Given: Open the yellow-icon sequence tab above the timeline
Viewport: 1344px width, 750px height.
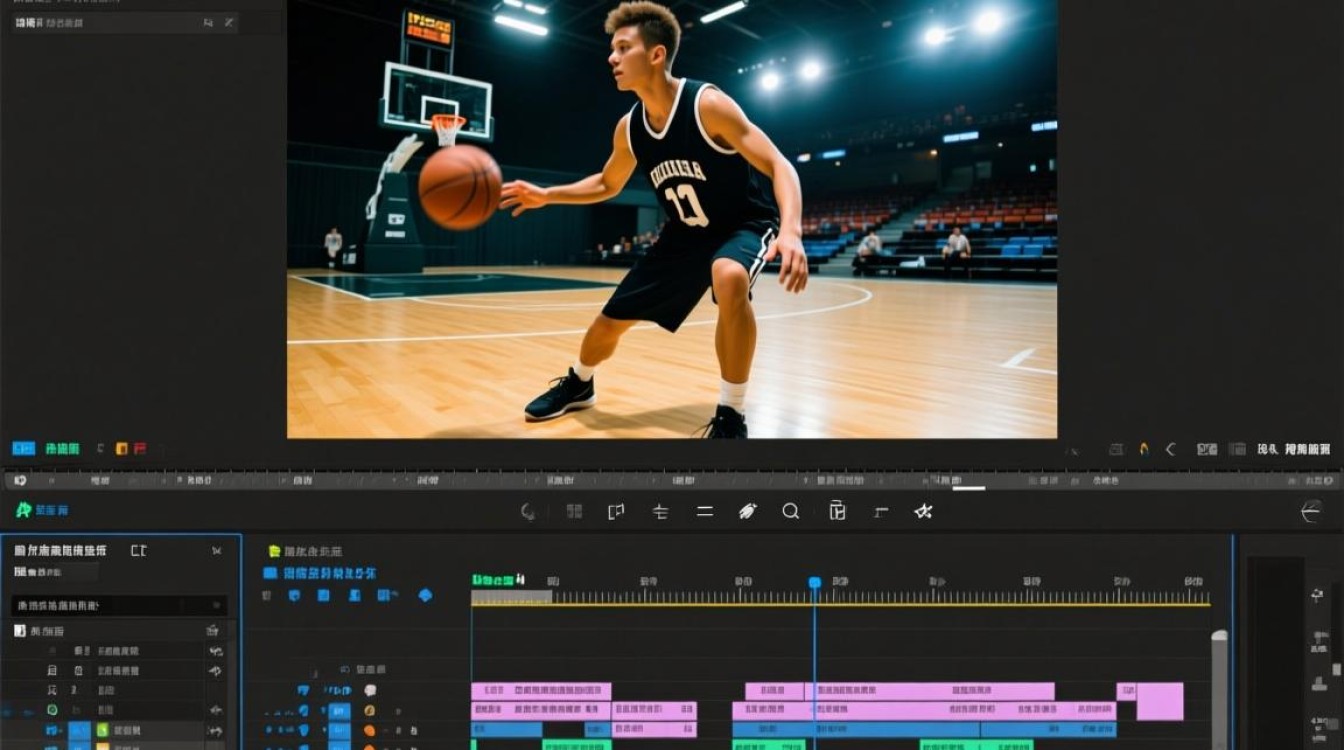Looking at the screenshot, I should tap(305, 551).
